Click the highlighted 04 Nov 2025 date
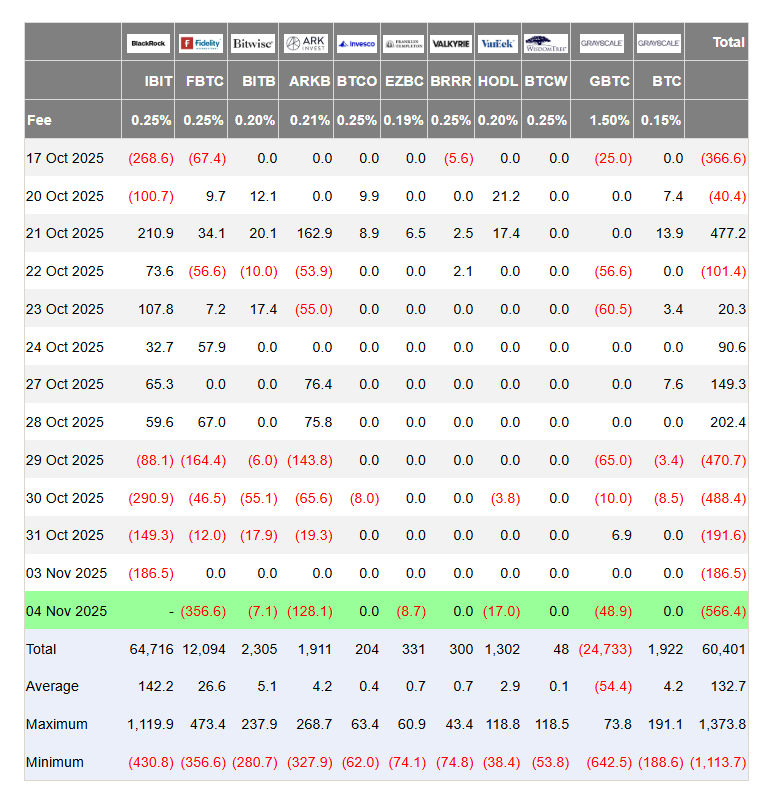The height and width of the screenshot is (797, 764). click(66, 611)
